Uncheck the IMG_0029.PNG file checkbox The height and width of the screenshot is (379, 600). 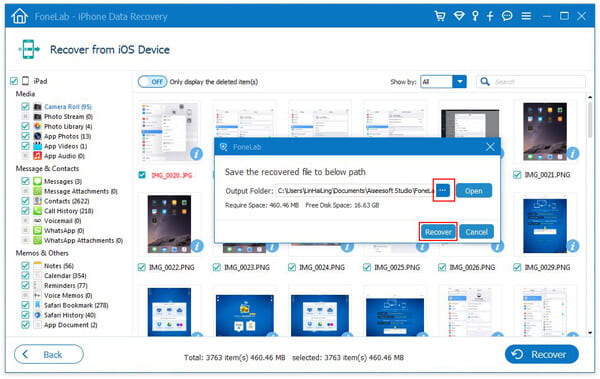coord(517,267)
